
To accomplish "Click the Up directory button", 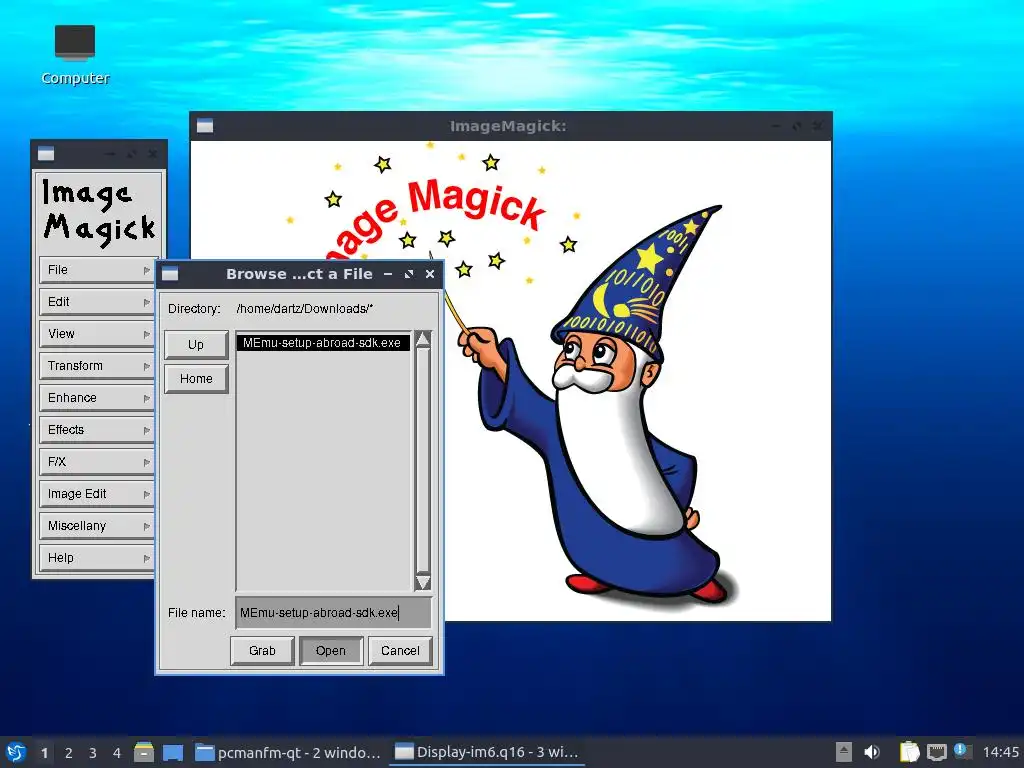I will tap(196, 345).
